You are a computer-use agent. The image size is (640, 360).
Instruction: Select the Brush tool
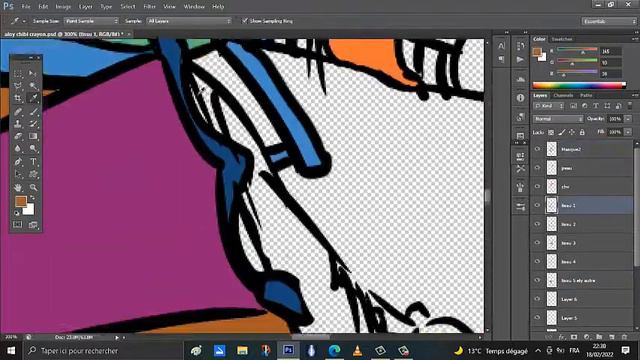[33, 111]
